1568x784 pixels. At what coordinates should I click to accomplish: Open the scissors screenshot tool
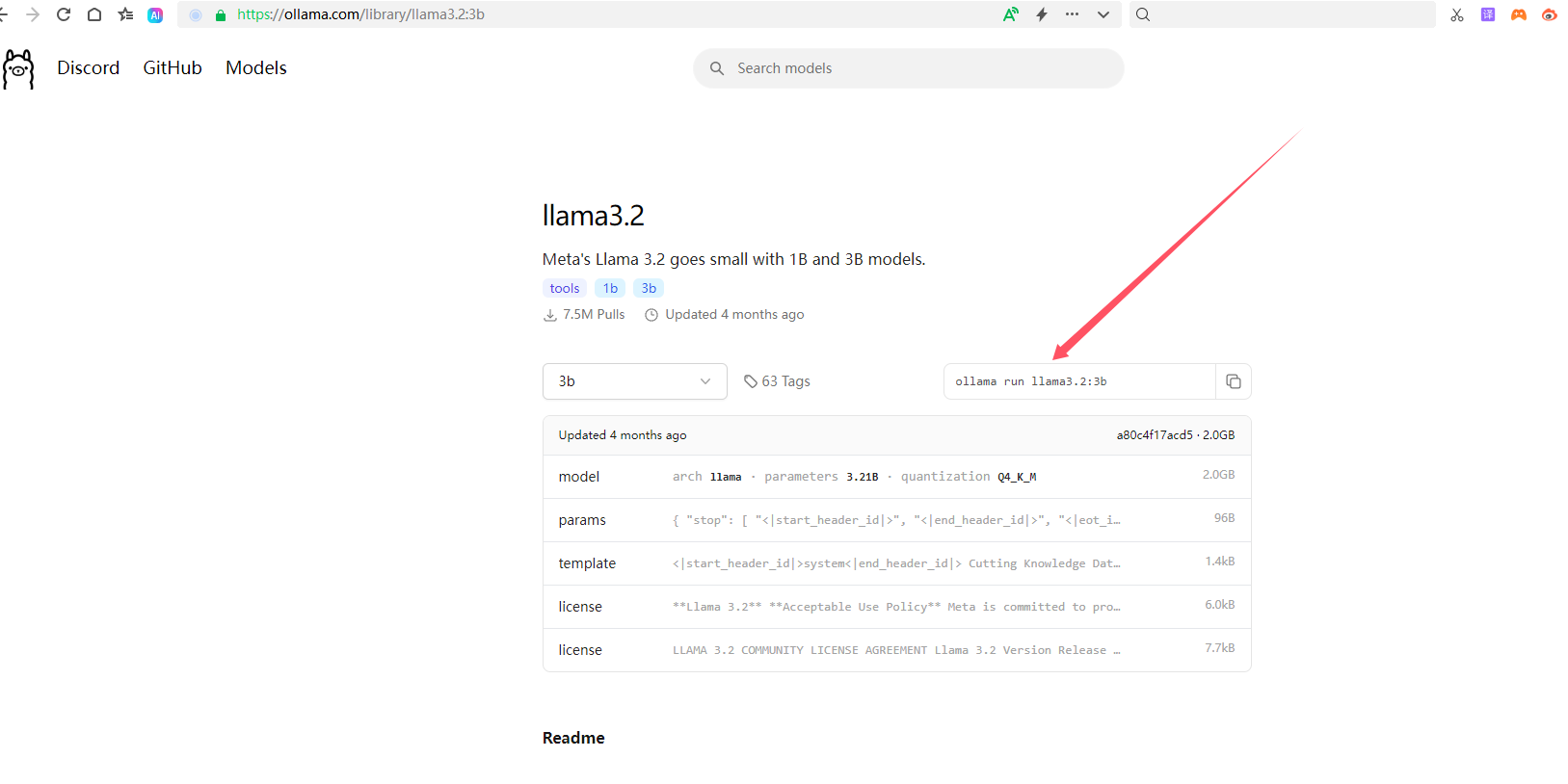1457,14
